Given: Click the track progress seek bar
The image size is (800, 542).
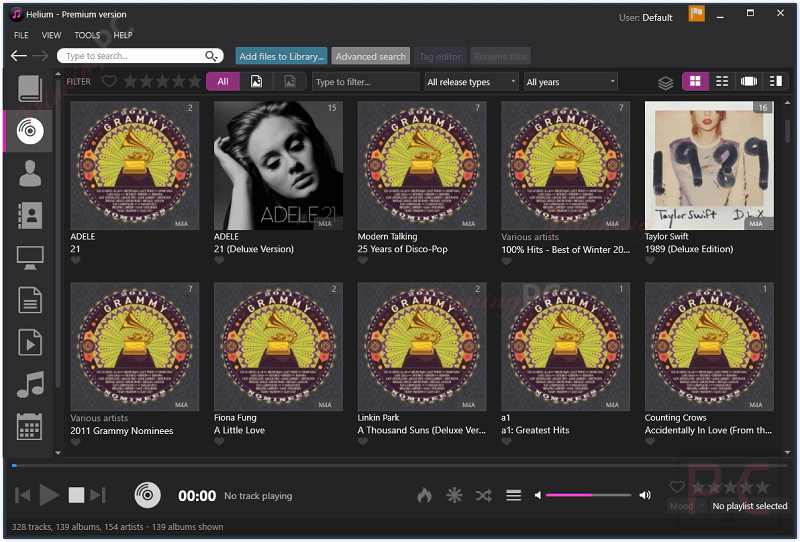Looking at the screenshot, I should (399, 465).
